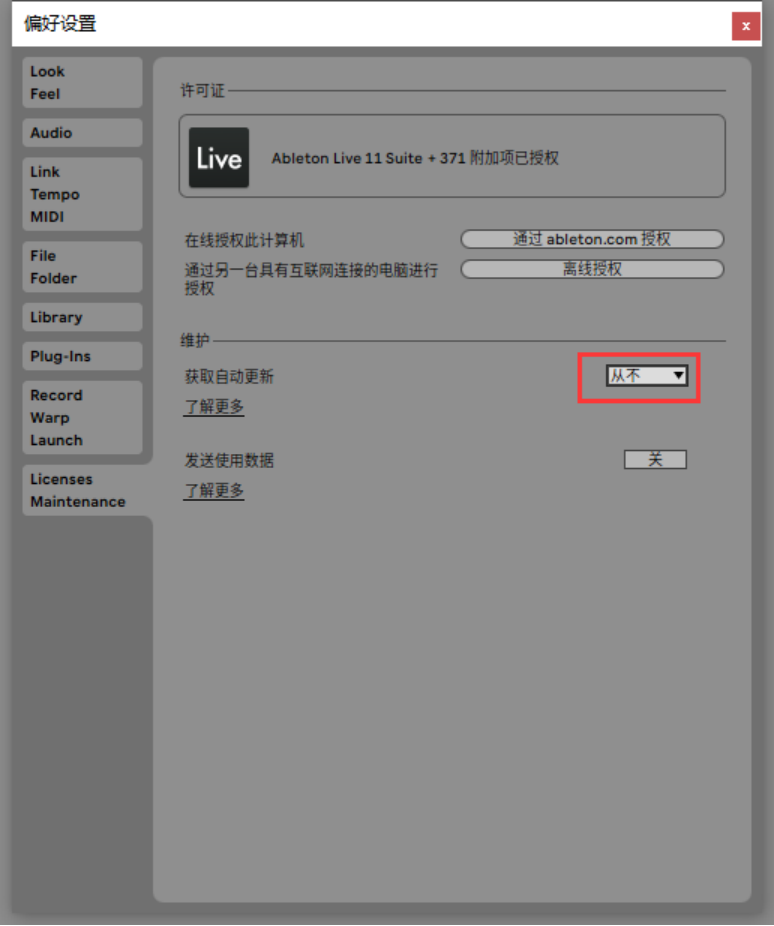The height and width of the screenshot is (926, 774).
Task: Click the Ableton Live logo icon
Action: [218, 157]
